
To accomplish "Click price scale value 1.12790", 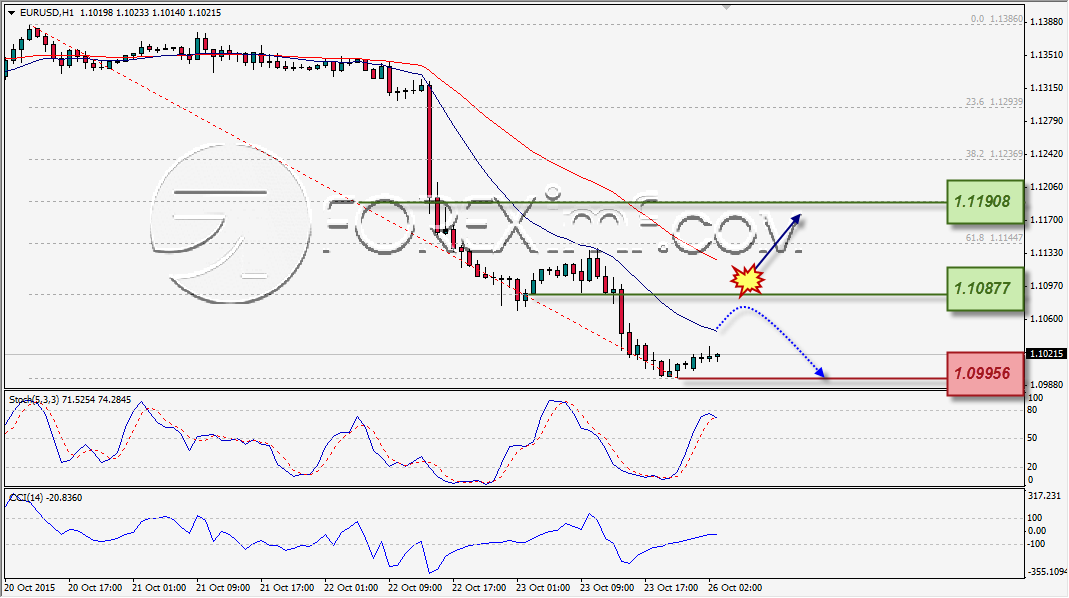I will coord(1047,121).
